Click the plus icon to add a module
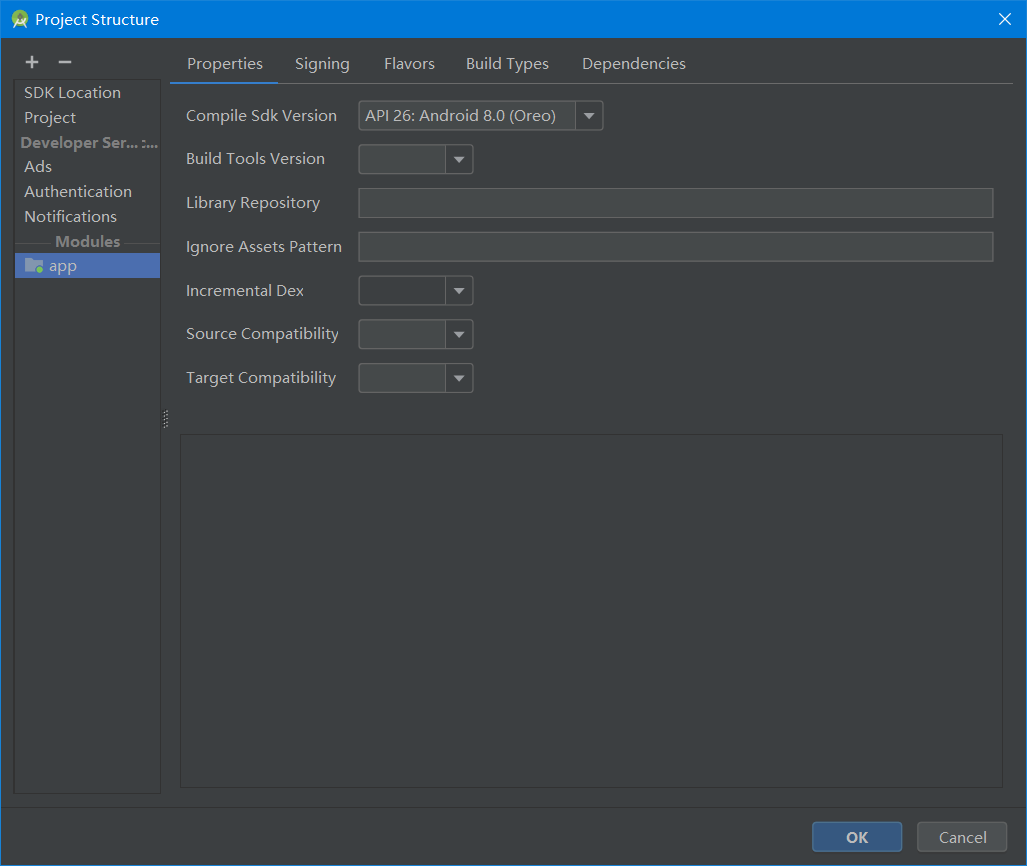Image resolution: width=1027 pixels, height=866 pixels. click(31, 61)
